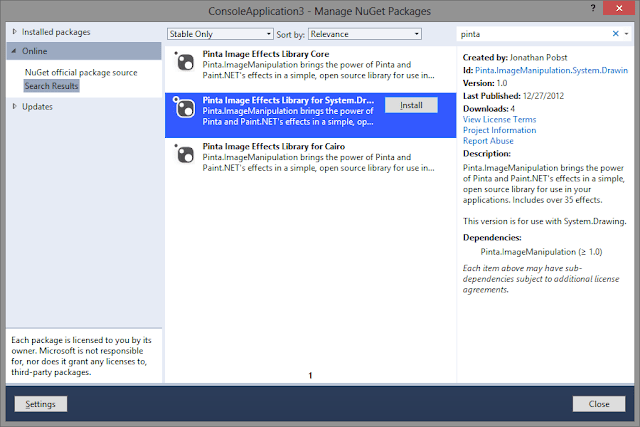Open the Sort by Relevance dropdown
The width and height of the screenshot is (640, 427).
(365, 34)
